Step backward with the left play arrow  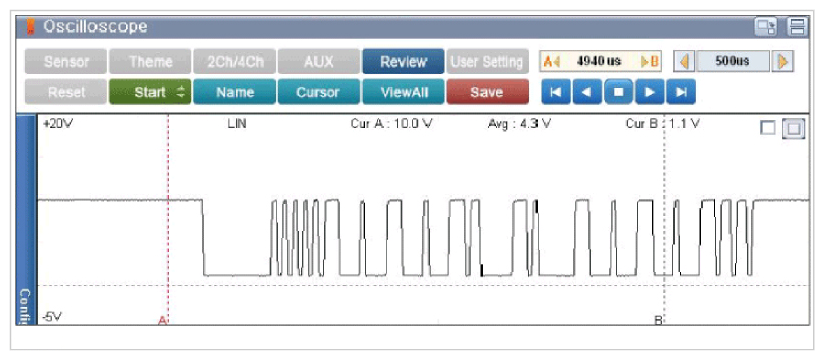pos(587,92)
